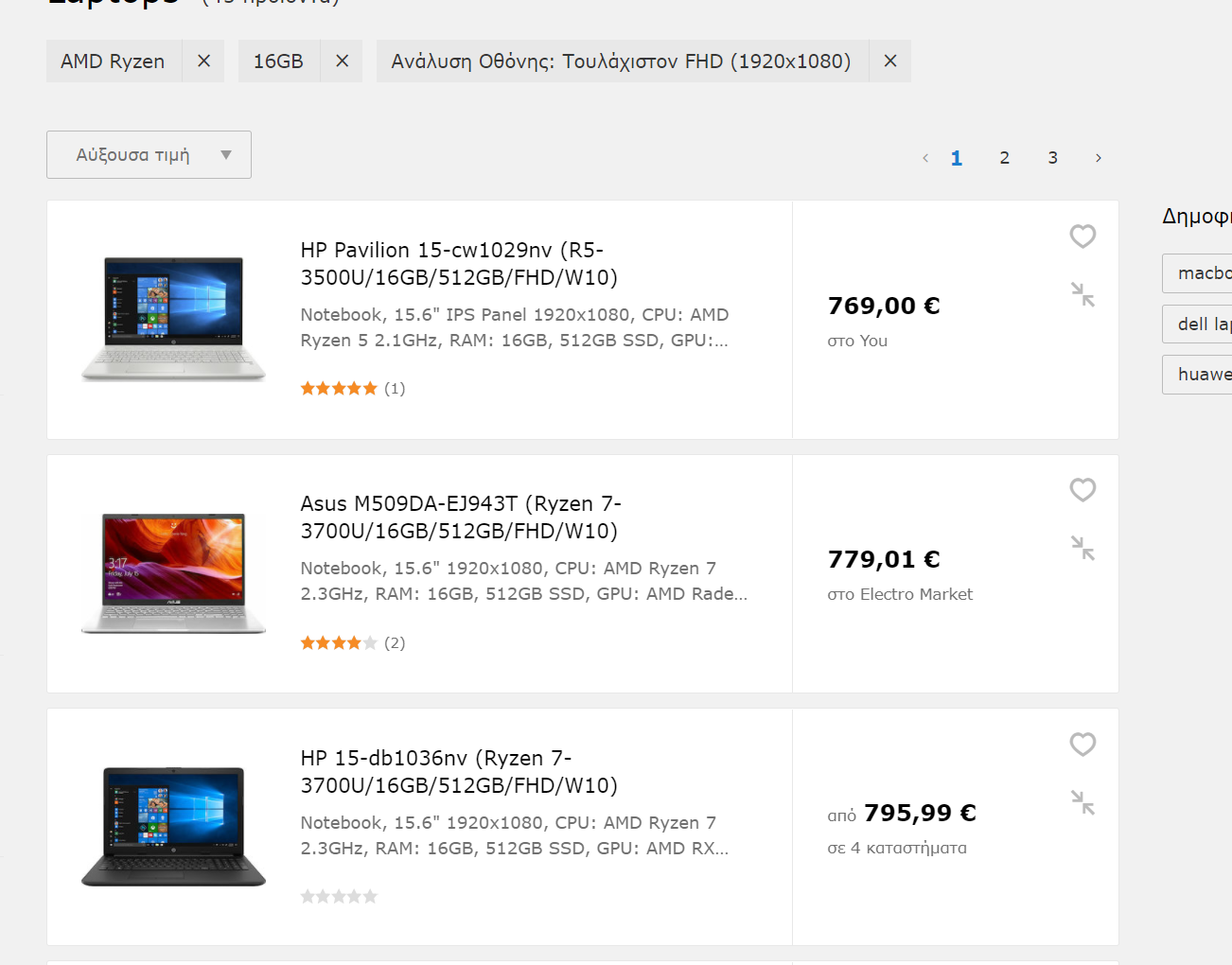The image size is (1232, 965).
Task: Remove the 16GB filter tag
Action: (x=342, y=61)
